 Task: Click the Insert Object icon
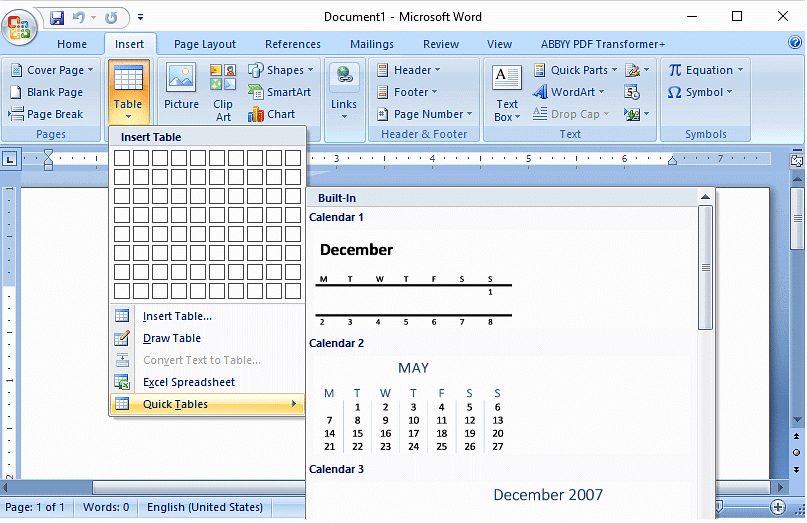pyautogui.click(x=636, y=114)
